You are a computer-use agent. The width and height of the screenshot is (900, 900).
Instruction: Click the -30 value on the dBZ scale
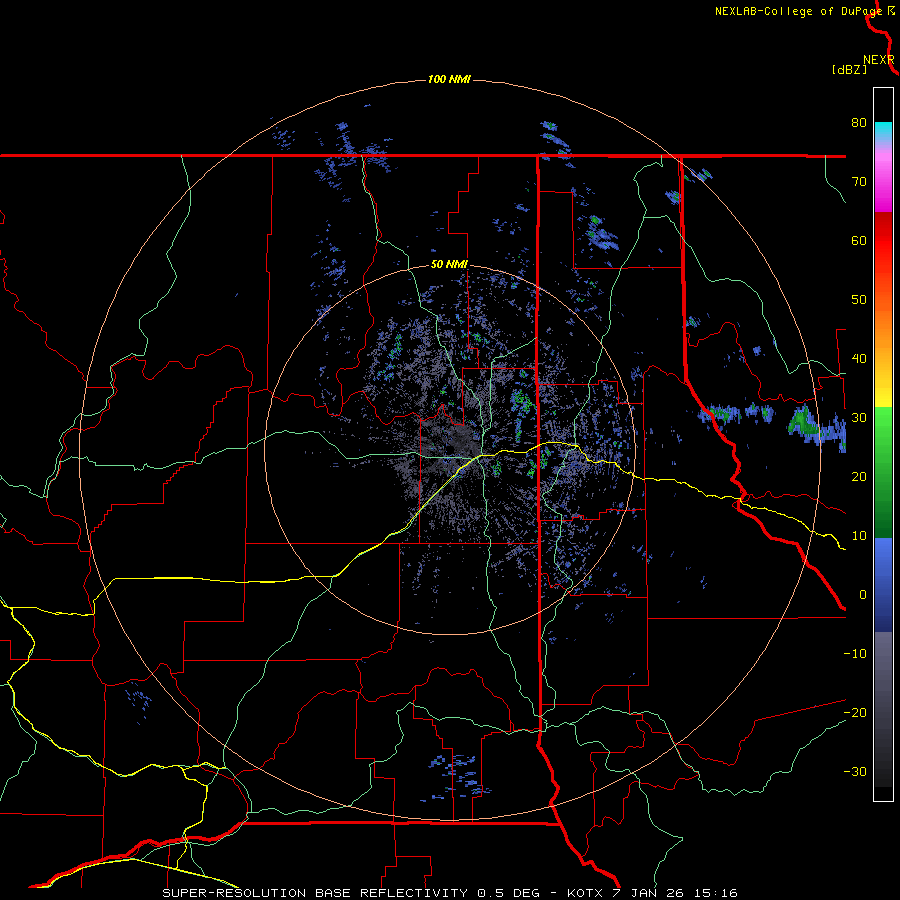pos(855,771)
